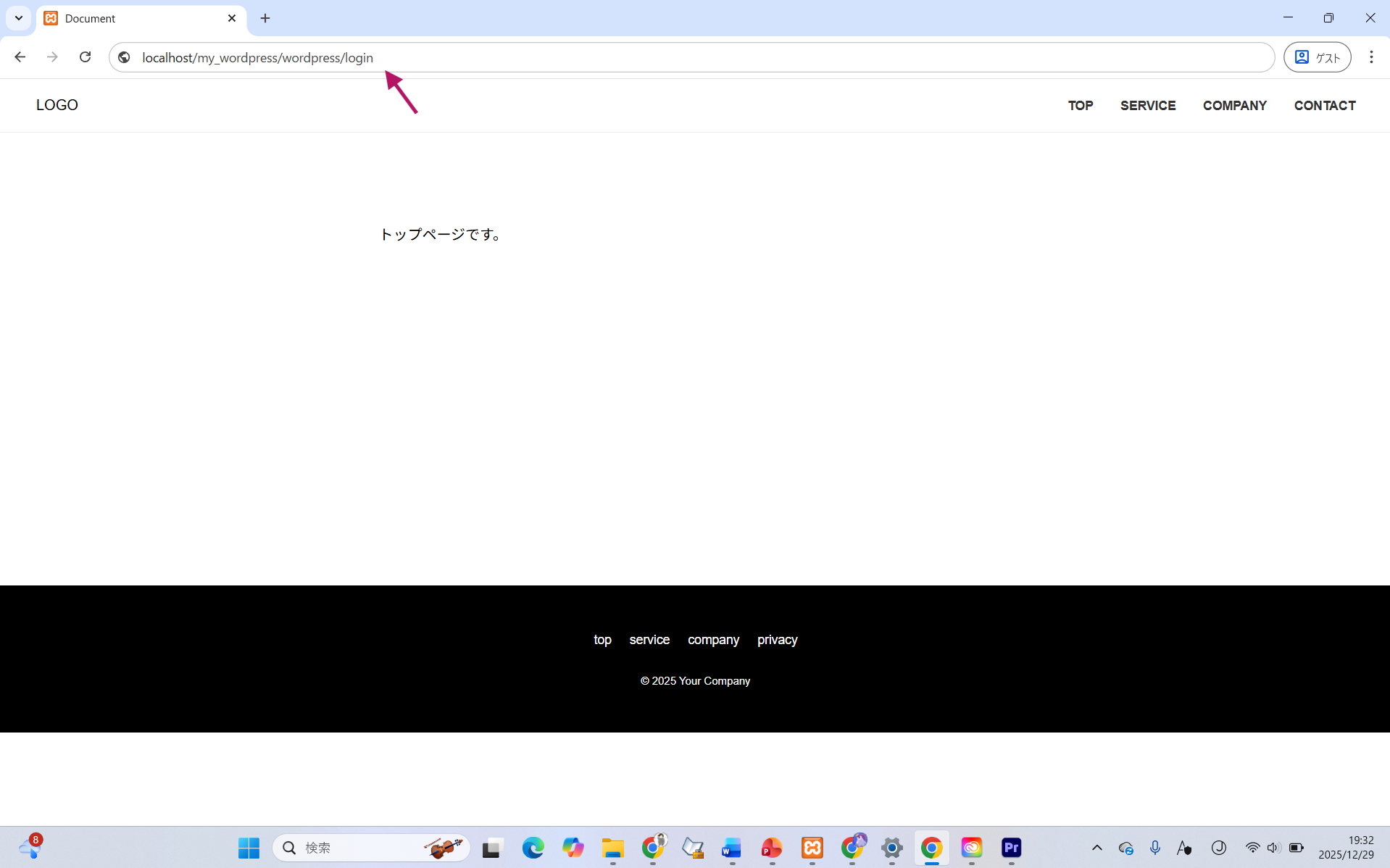Click the address bar URL field
The height and width of the screenshot is (868, 1390).
pos(652,57)
